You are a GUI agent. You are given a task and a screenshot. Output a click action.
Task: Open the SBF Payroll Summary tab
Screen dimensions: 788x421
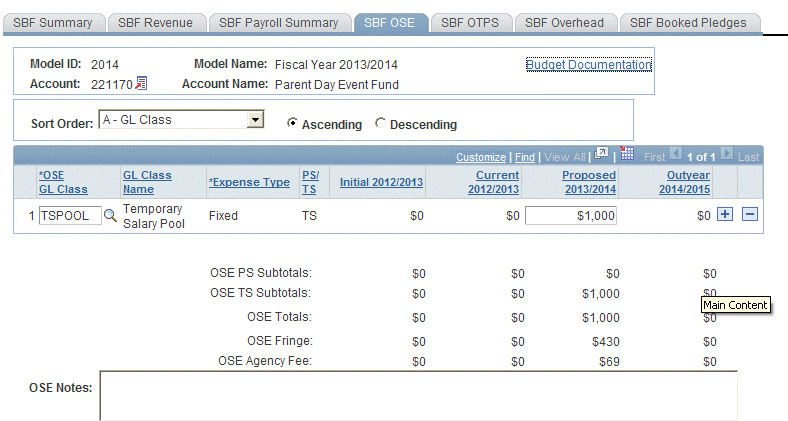(278, 22)
